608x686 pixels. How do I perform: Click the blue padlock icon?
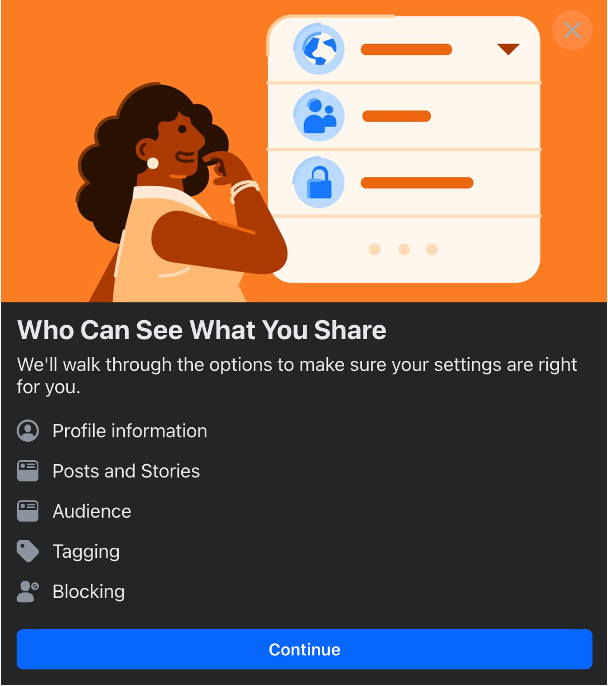[x=319, y=182]
